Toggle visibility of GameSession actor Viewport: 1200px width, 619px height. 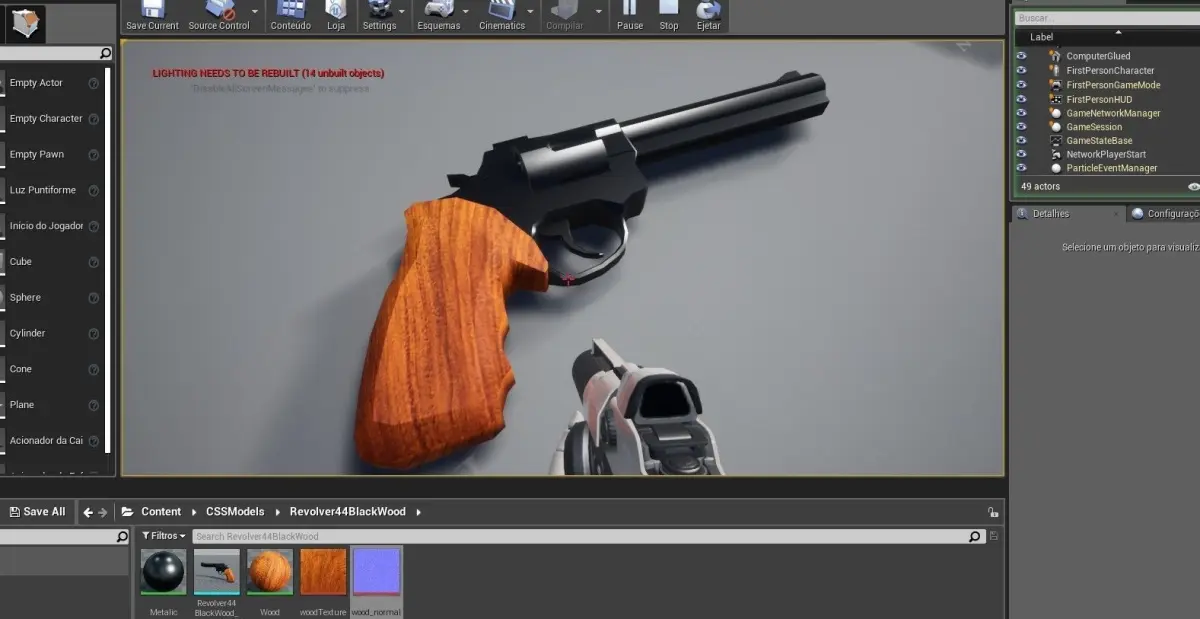pos(1021,127)
